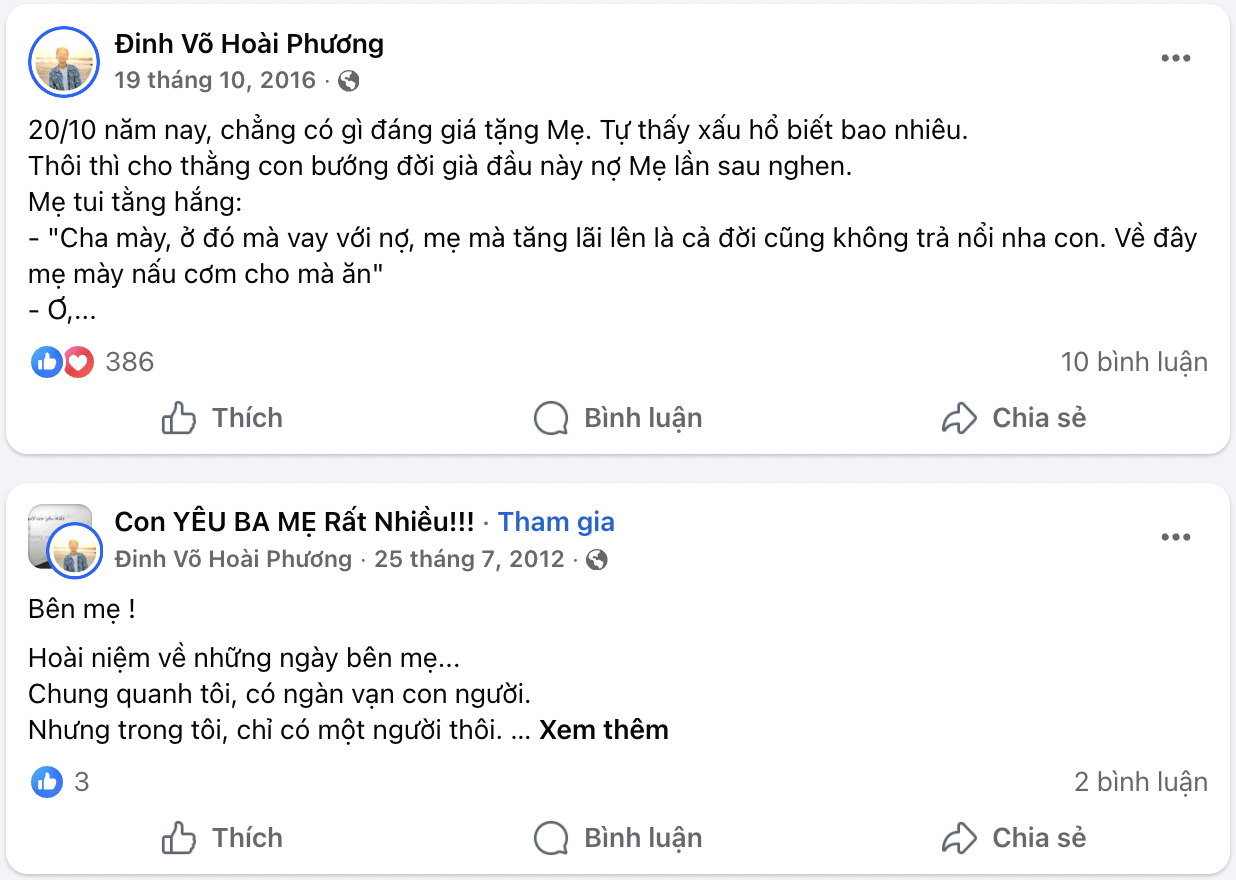Click the globe privacy icon next to the 2016 date

(348, 80)
